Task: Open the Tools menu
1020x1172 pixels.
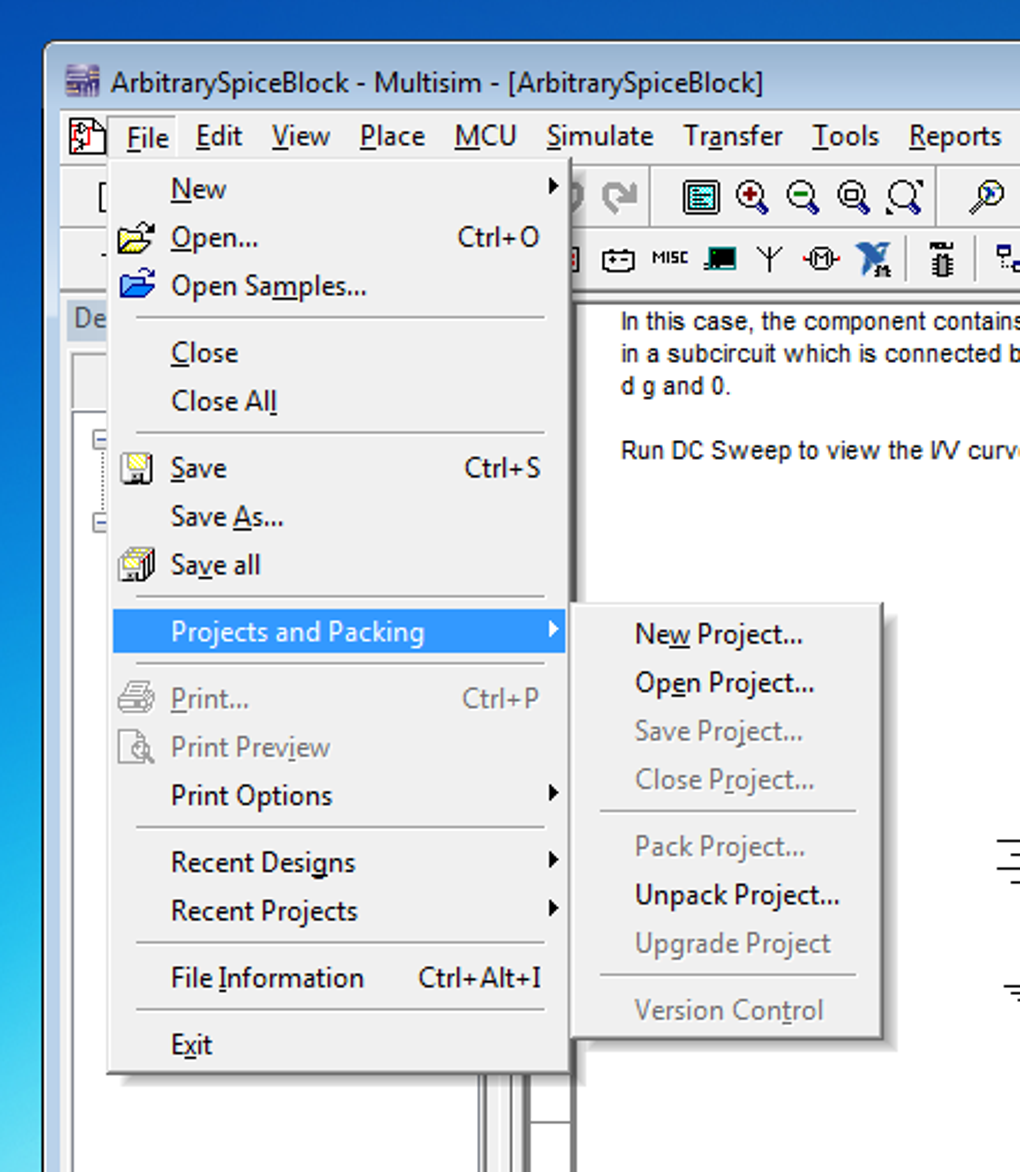Action: 846,137
